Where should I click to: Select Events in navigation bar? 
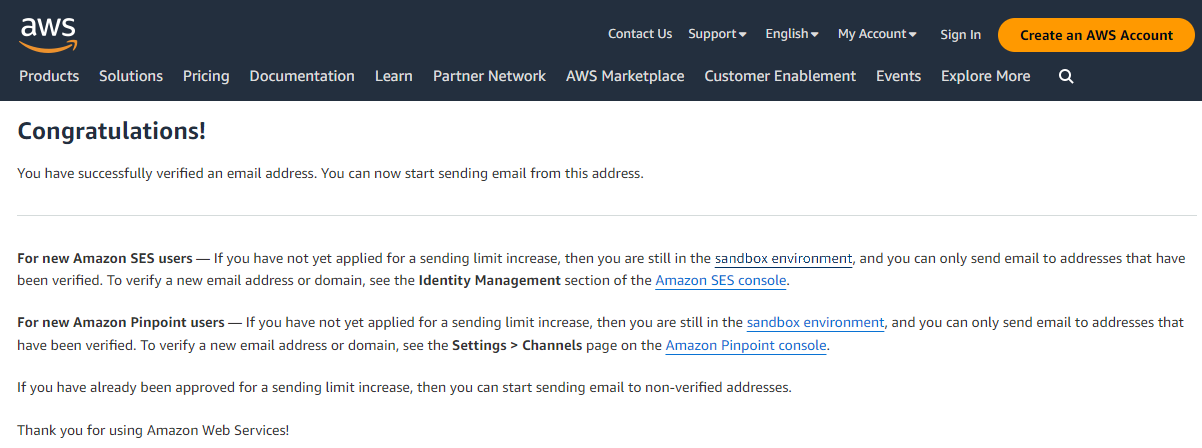pos(898,76)
